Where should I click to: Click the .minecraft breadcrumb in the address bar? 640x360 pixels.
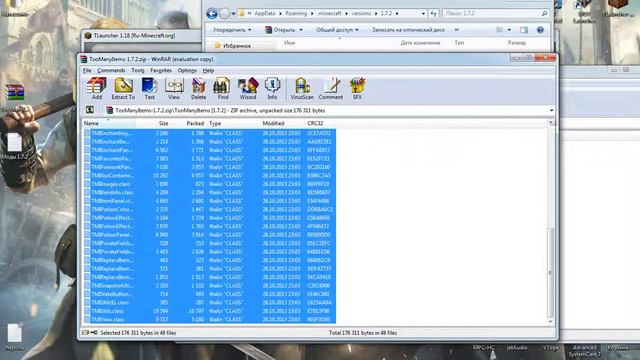329,13
